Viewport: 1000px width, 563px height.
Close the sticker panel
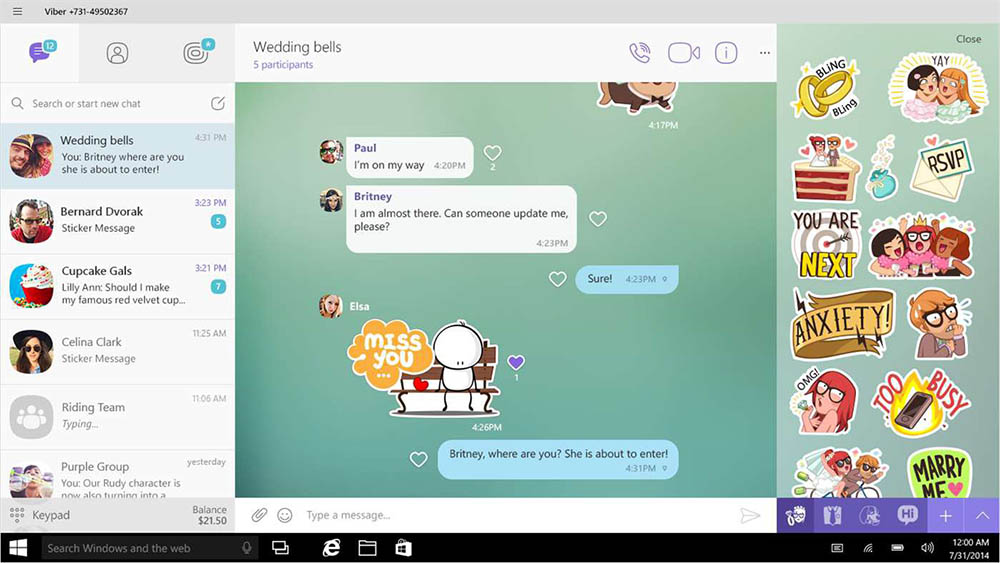tap(968, 39)
